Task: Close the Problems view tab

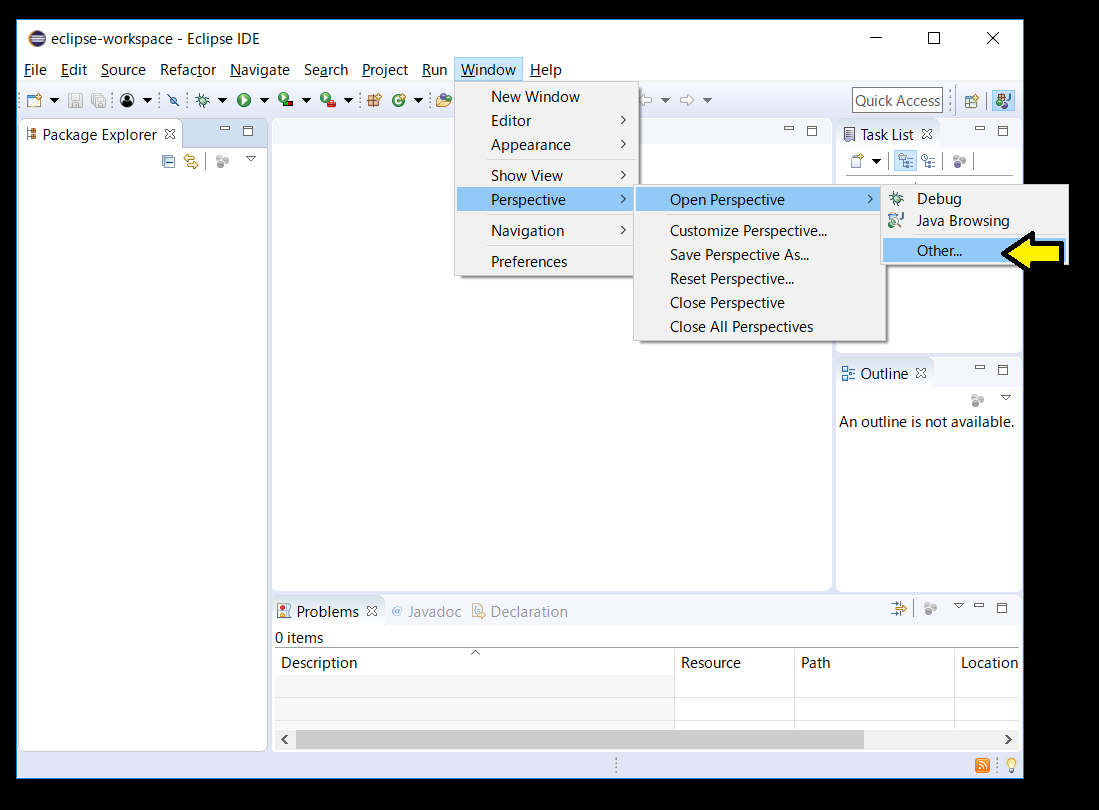Action: [372, 611]
